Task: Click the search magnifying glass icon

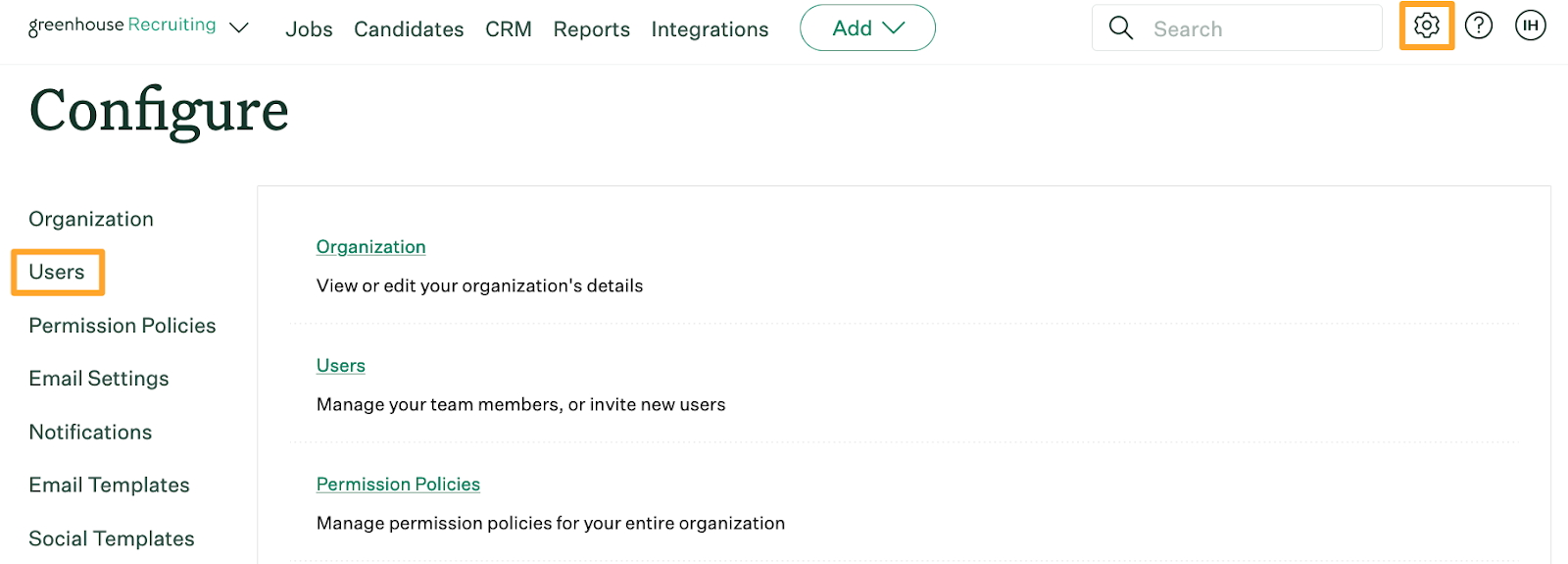Action: click(x=1120, y=28)
